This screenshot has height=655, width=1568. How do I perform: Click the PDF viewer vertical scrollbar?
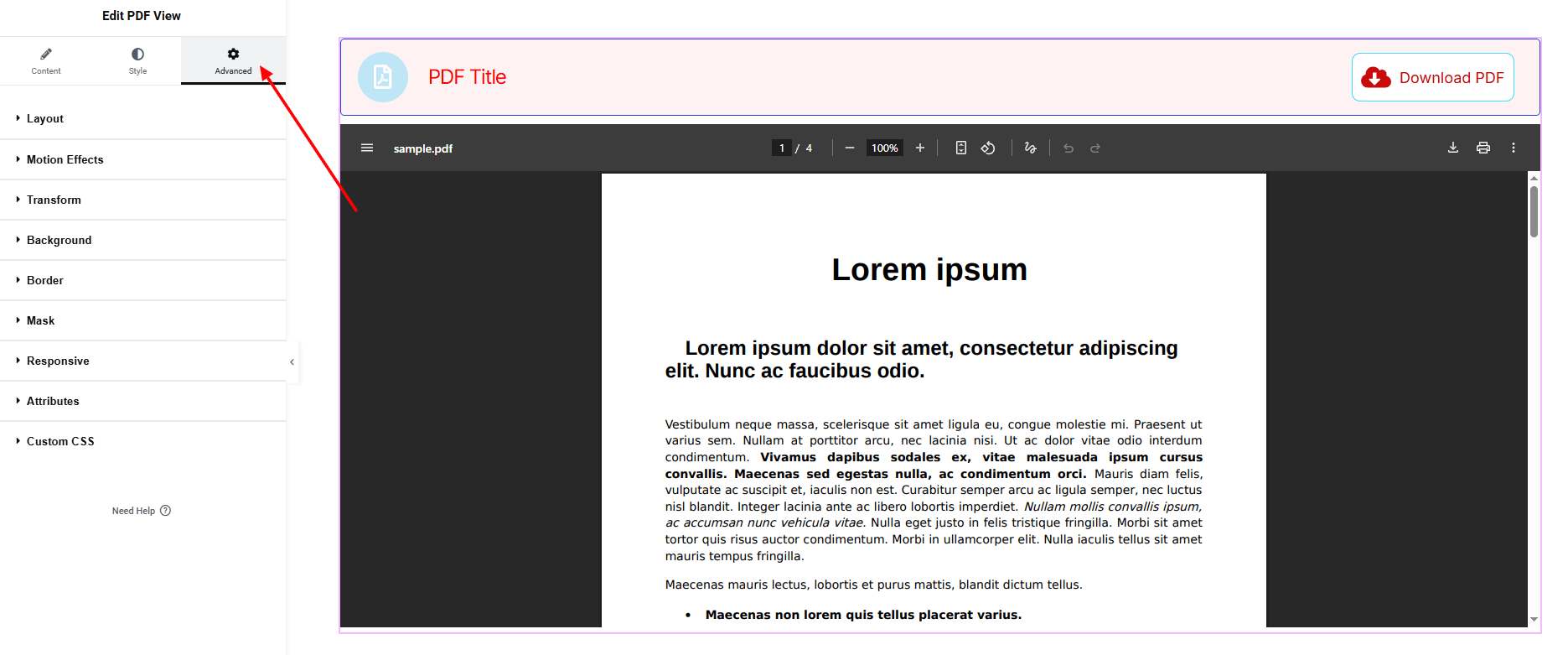[1534, 211]
